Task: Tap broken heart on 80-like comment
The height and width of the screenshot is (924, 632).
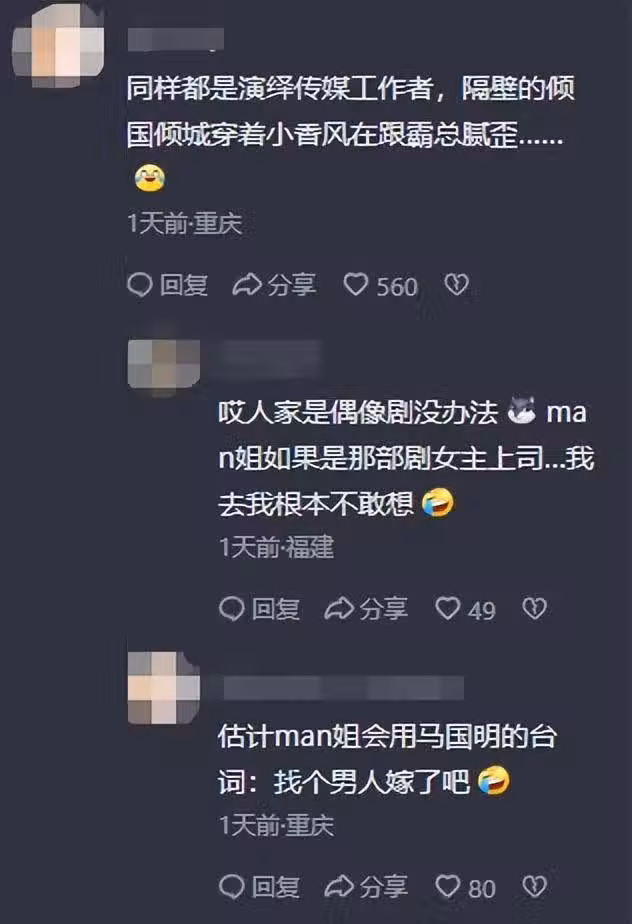Action: pos(535,887)
